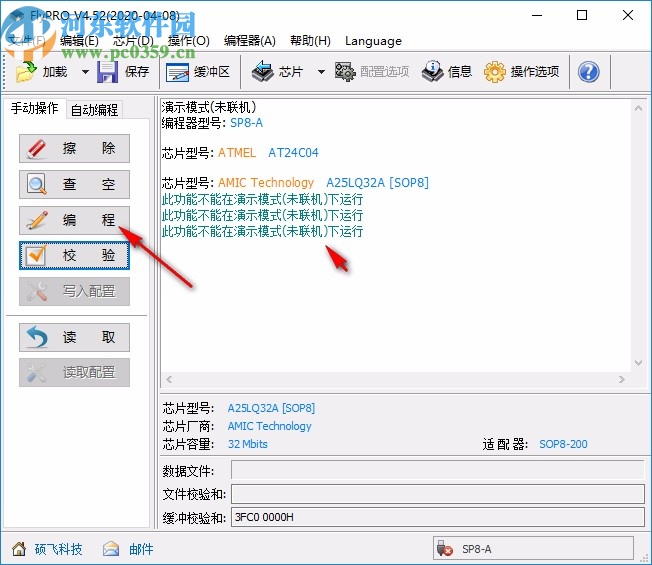This screenshot has height=565, width=652.
Task: Click the 'AMIC Technology' manufacturer value
Action: [x=269, y=426]
